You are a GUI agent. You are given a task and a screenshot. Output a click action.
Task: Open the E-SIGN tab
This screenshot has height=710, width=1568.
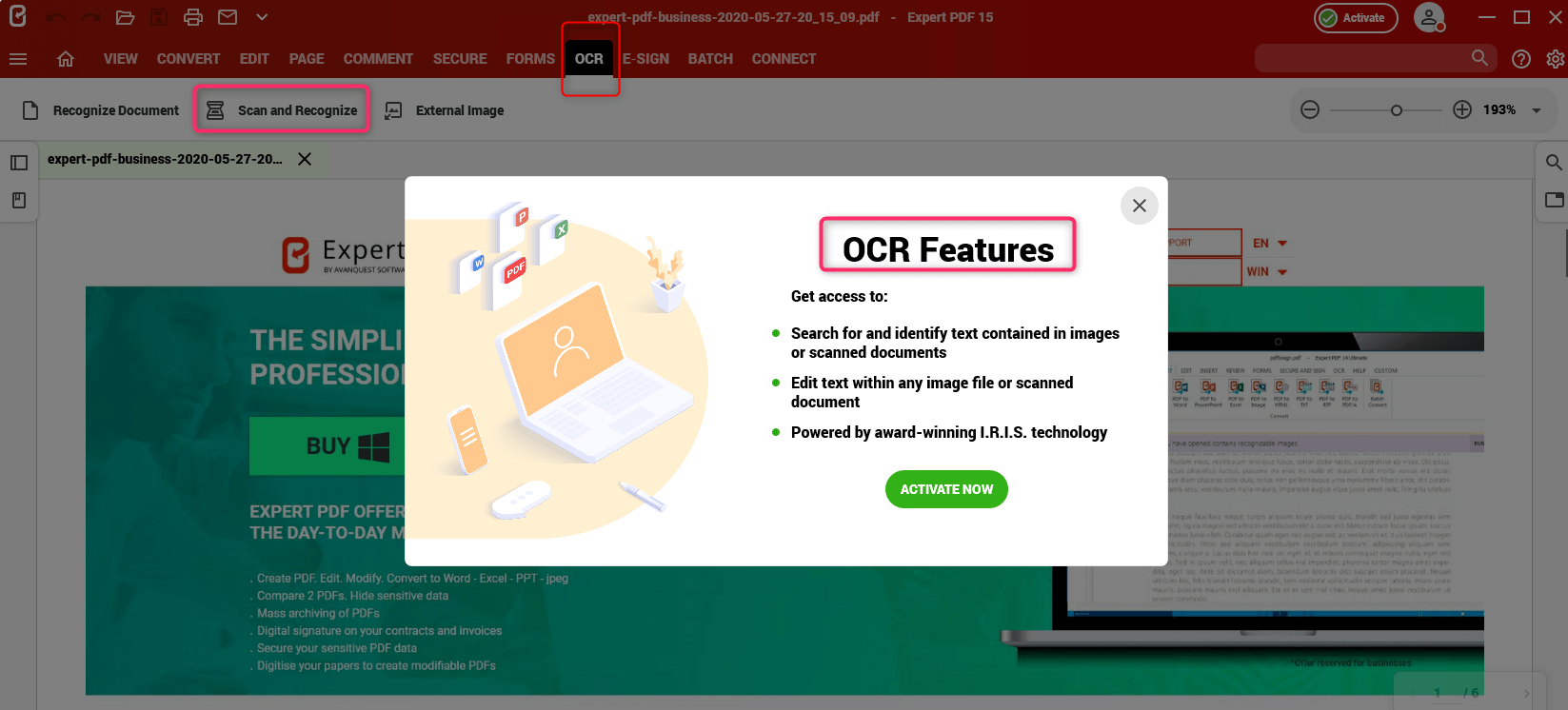point(645,59)
